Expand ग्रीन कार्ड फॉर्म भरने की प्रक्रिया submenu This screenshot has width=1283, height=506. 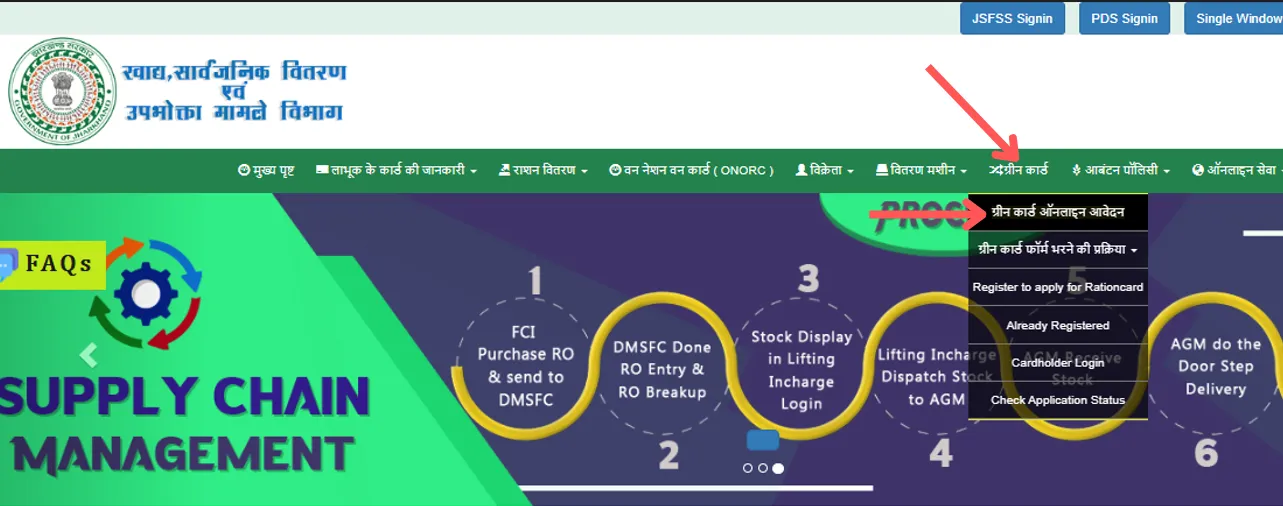click(1057, 249)
